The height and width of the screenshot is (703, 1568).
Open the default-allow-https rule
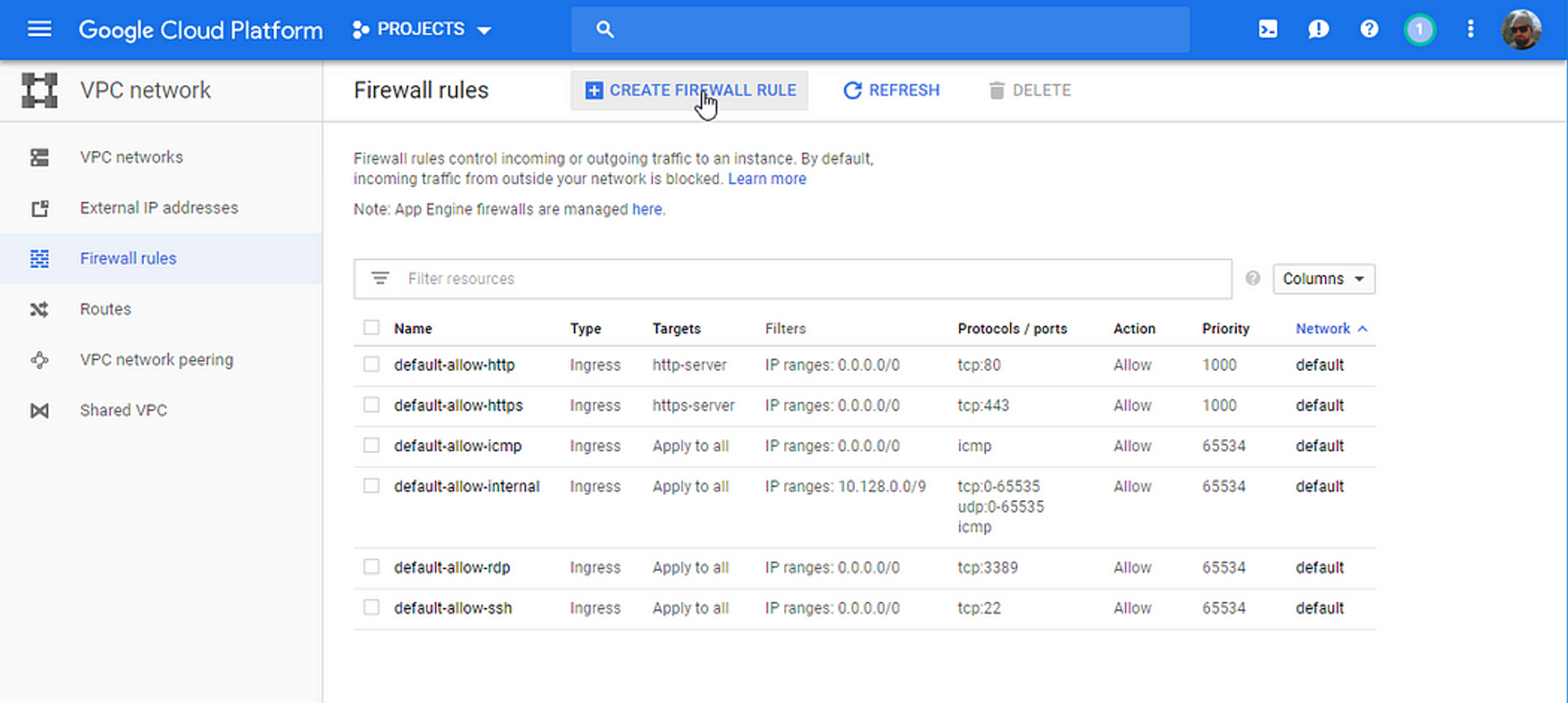[x=459, y=405]
